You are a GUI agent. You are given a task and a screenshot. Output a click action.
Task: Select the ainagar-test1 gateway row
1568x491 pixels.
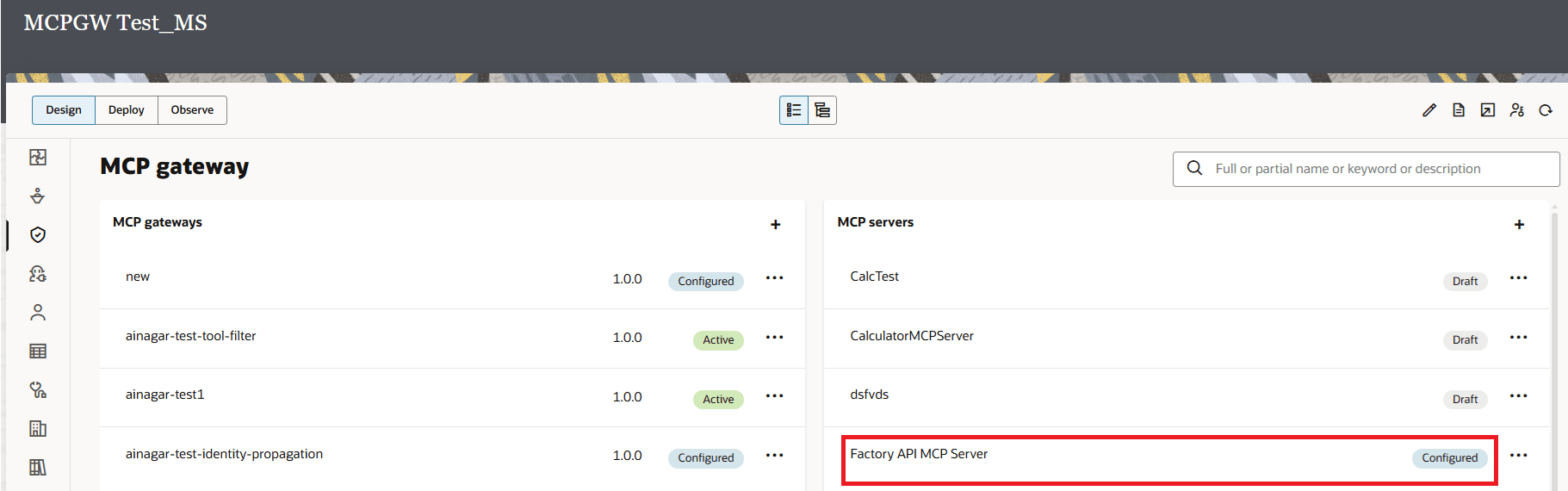(x=452, y=397)
